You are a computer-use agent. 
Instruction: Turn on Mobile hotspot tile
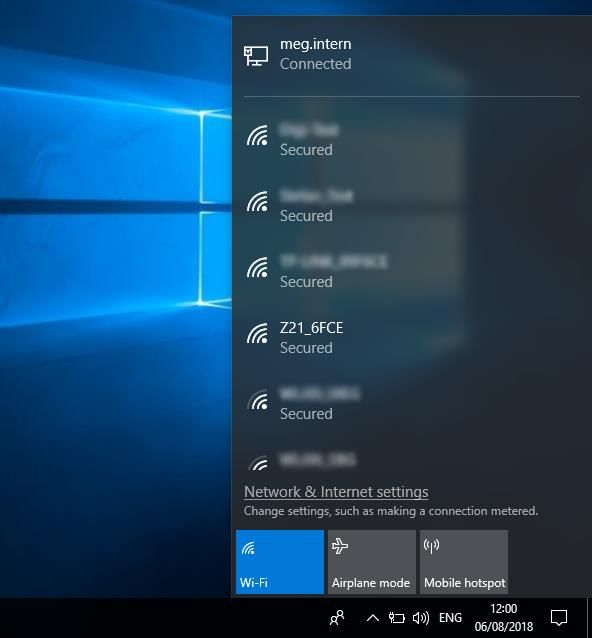(x=464, y=562)
